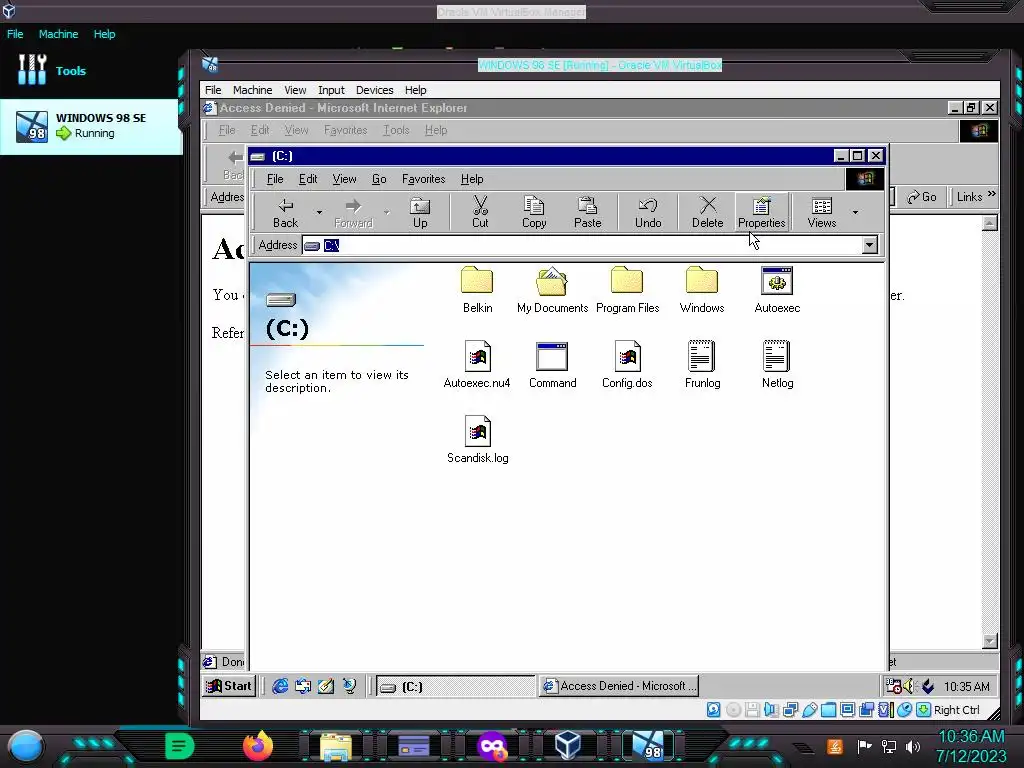Switch to (C:) taskbar button

455,686
